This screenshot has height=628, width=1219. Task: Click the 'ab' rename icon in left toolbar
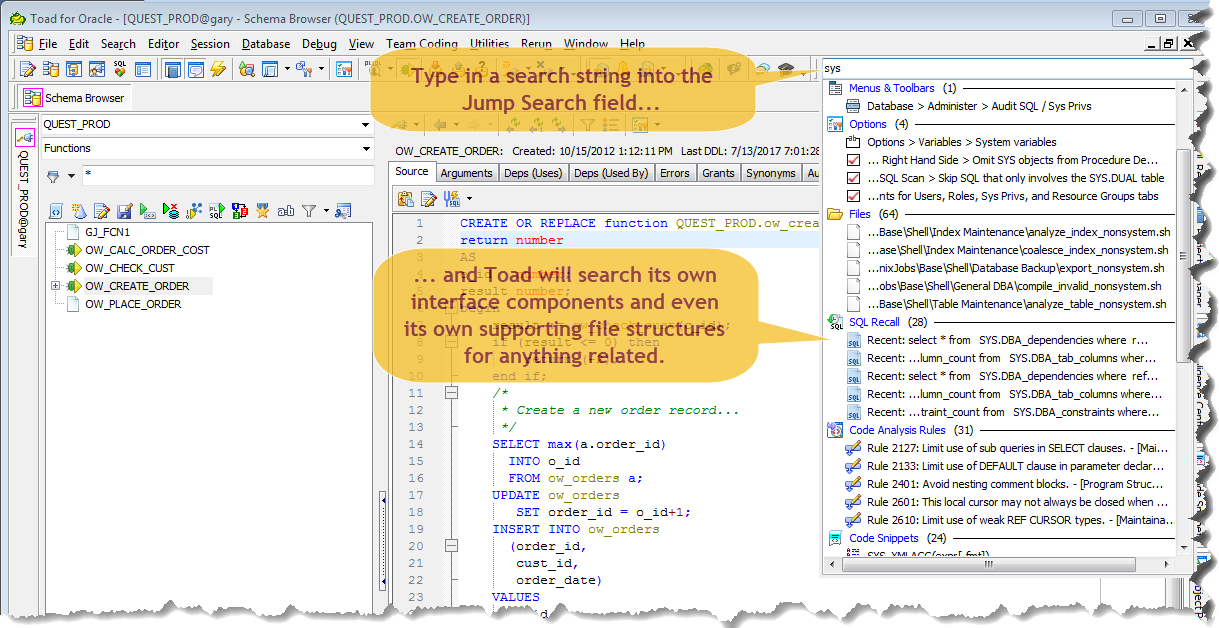point(286,211)
